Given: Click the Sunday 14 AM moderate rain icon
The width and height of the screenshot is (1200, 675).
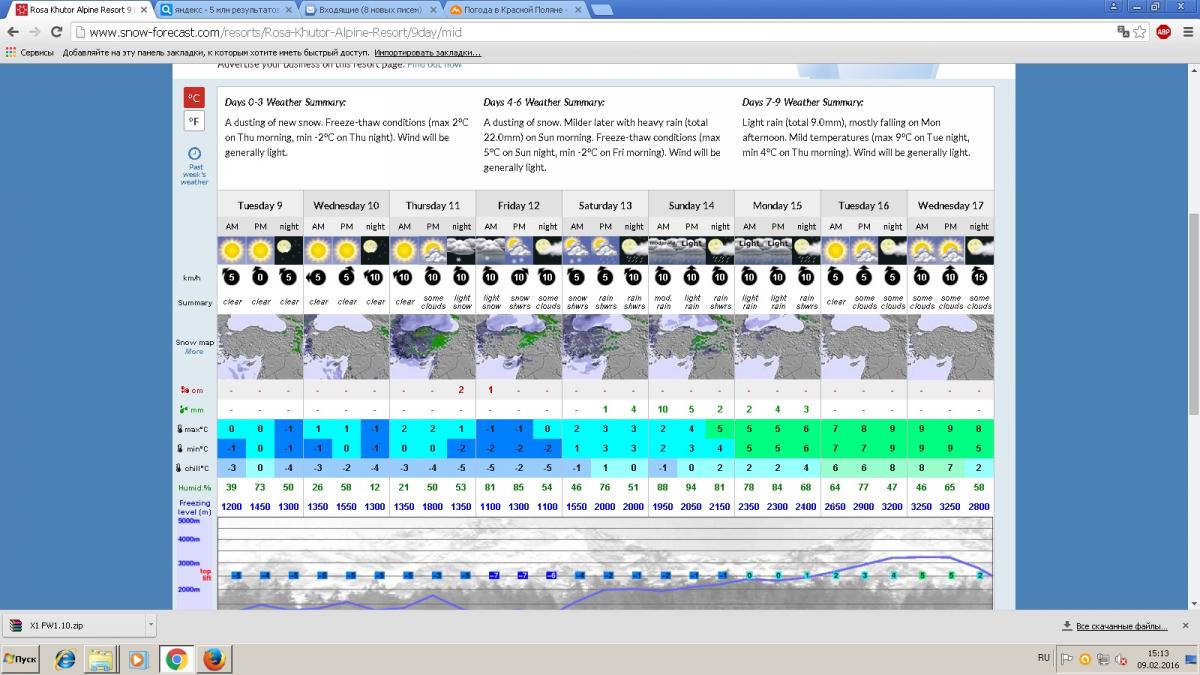Looking at the screenshot, I should (663, 250).
